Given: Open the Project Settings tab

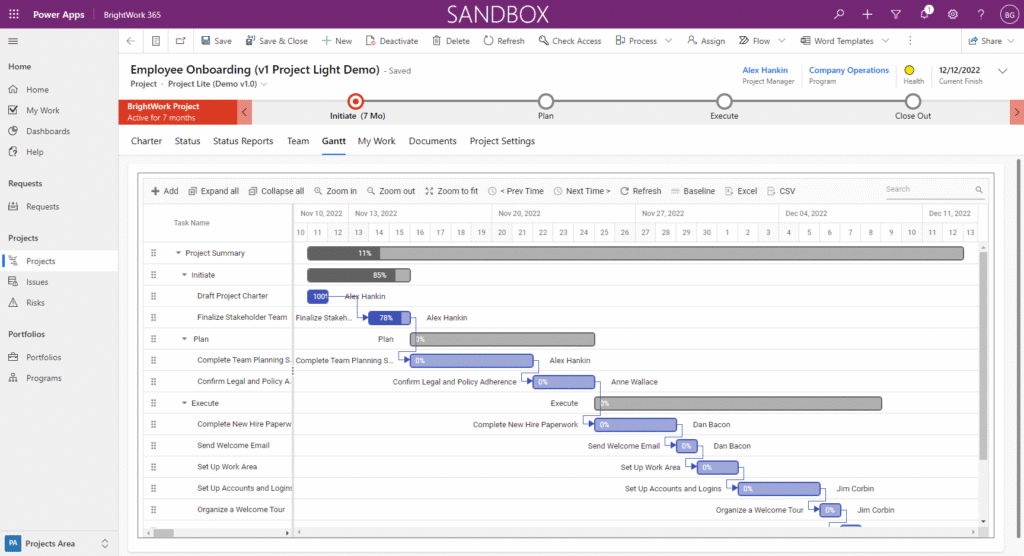Looking at the screenshot, I should coord(502,141).
